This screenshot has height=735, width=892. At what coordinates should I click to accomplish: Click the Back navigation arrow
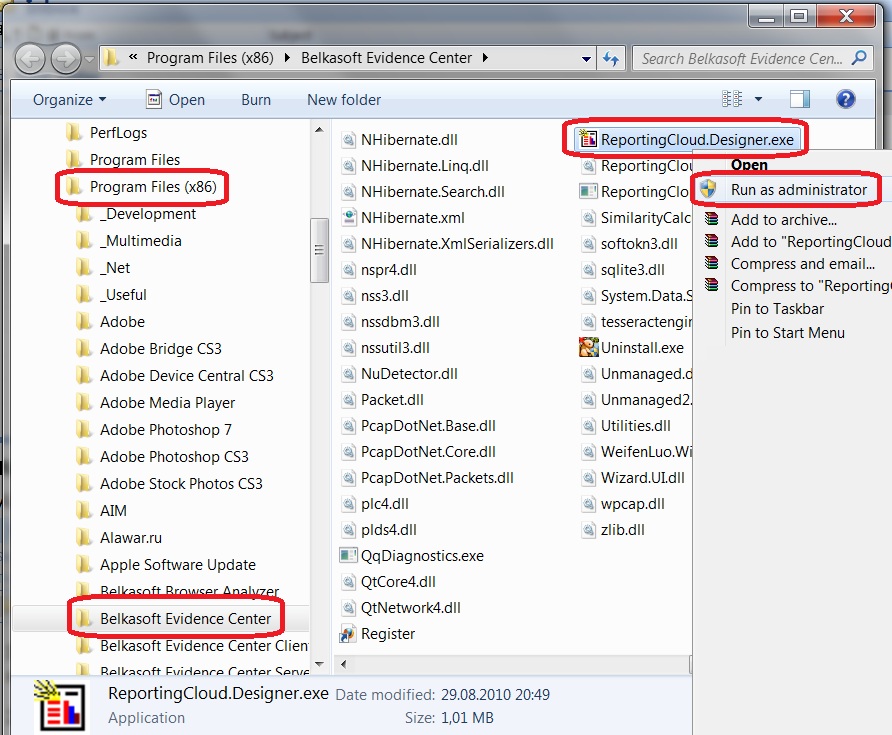30,59
